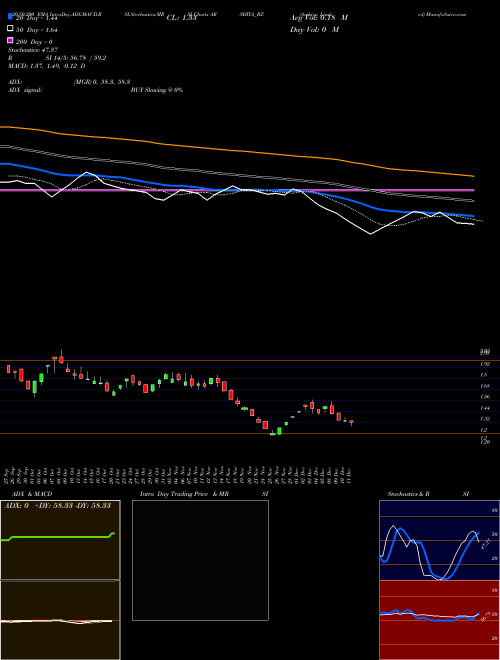Image resolution: width=500 pixels, height=660 pixels.
Task: Click the white 50 Day legend swatch
Action: 10,29
